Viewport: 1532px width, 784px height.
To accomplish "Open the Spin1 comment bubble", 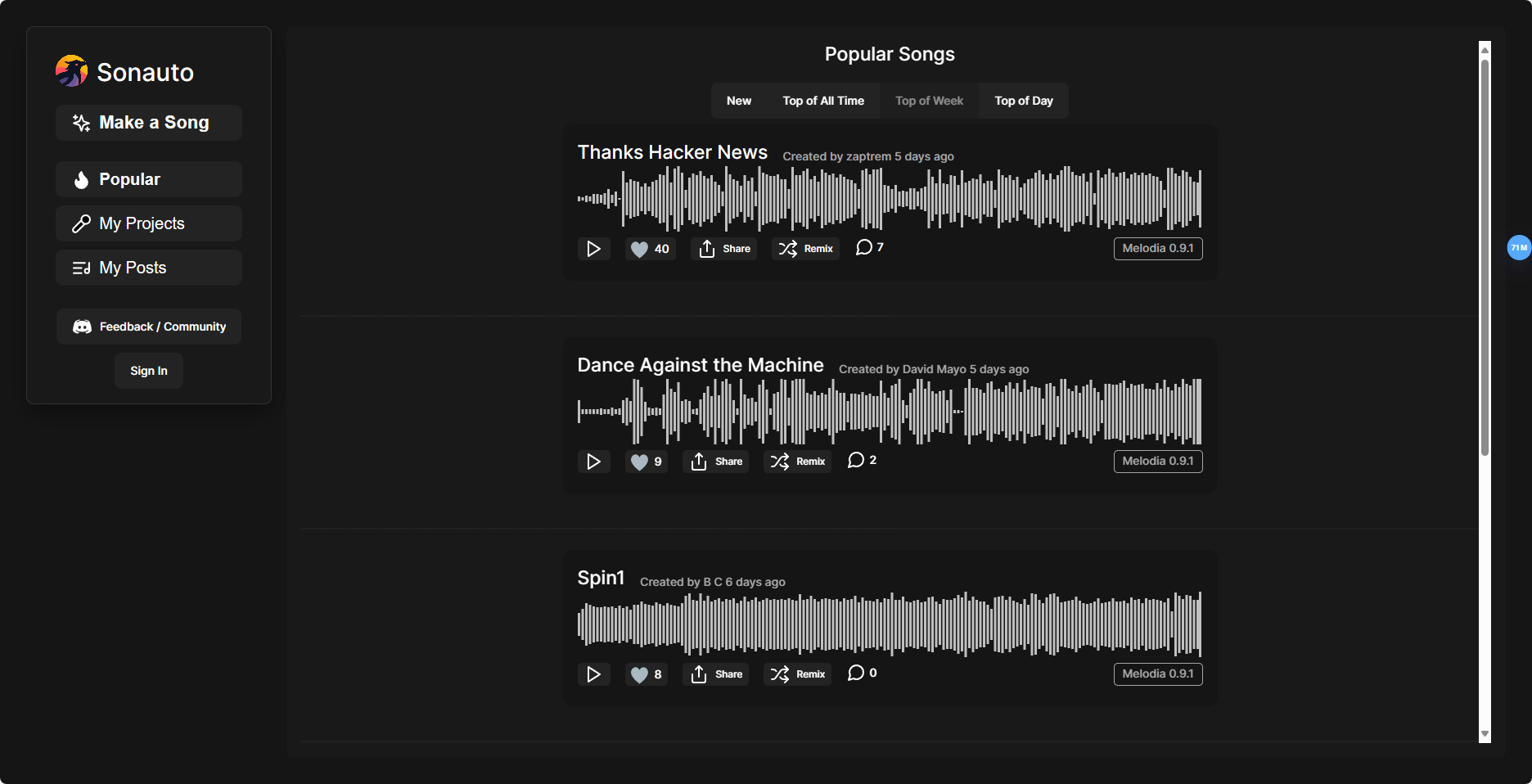I will click(x=862, y=673).
